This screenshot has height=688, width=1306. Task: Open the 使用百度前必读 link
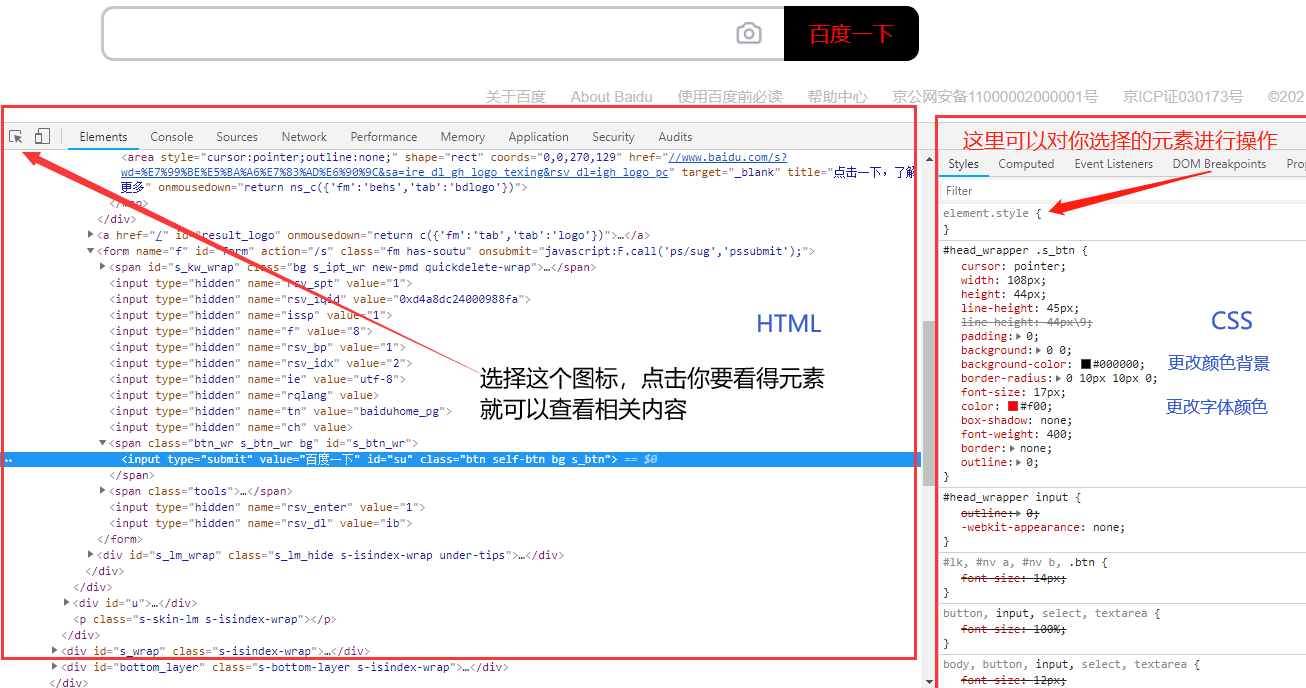pos(730,97)
